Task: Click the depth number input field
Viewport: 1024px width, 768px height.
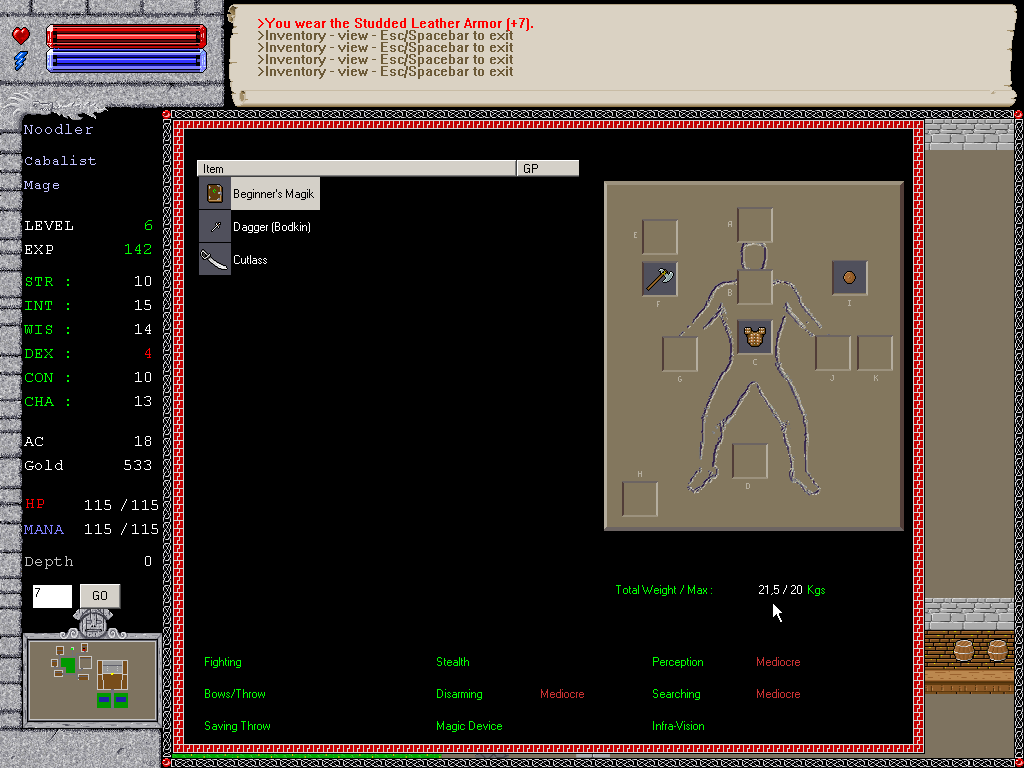Action: point(52,596)
